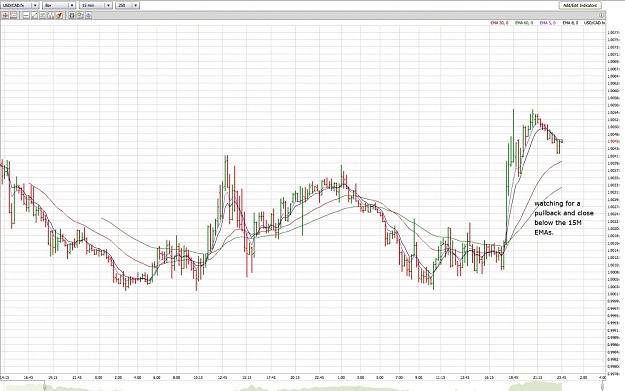Click the red-orange arrow marker icon
Screen dimensions: 625x391
tap(59, 15)
